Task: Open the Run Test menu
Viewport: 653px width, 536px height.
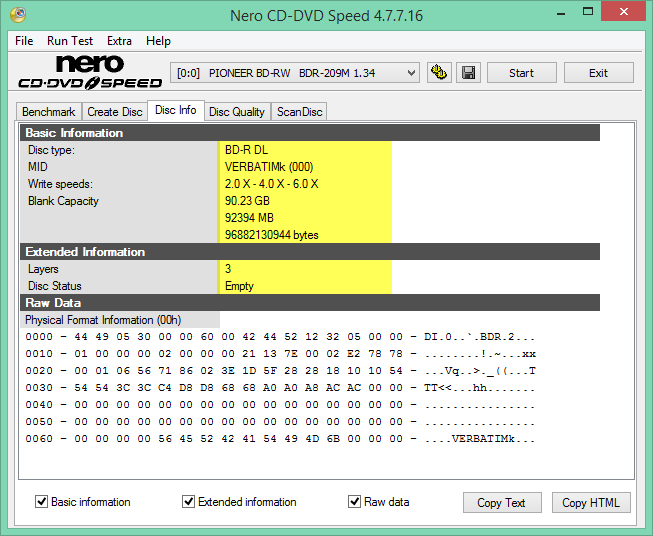Action: (70, 41)
